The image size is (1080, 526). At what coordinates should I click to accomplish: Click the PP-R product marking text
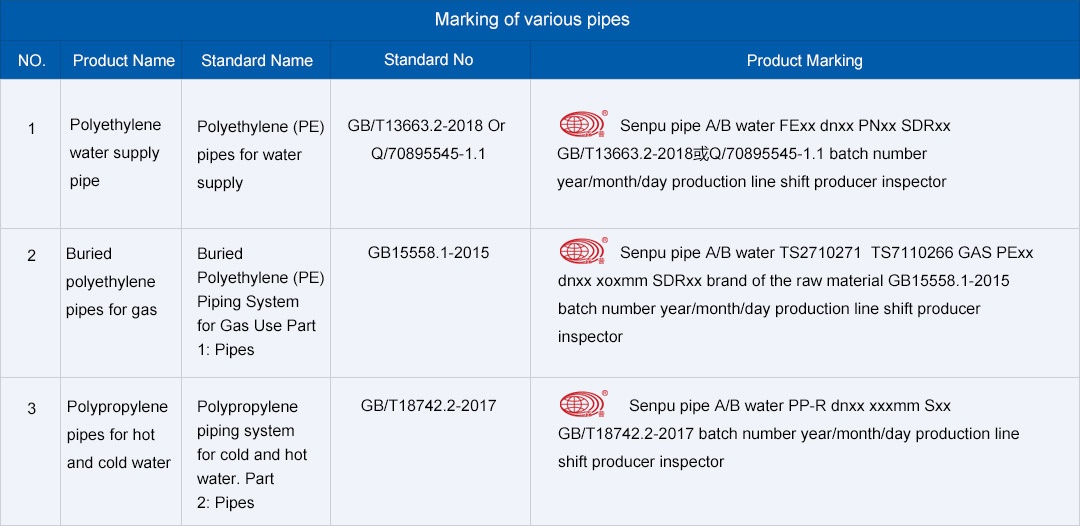(x=790, y=406)
